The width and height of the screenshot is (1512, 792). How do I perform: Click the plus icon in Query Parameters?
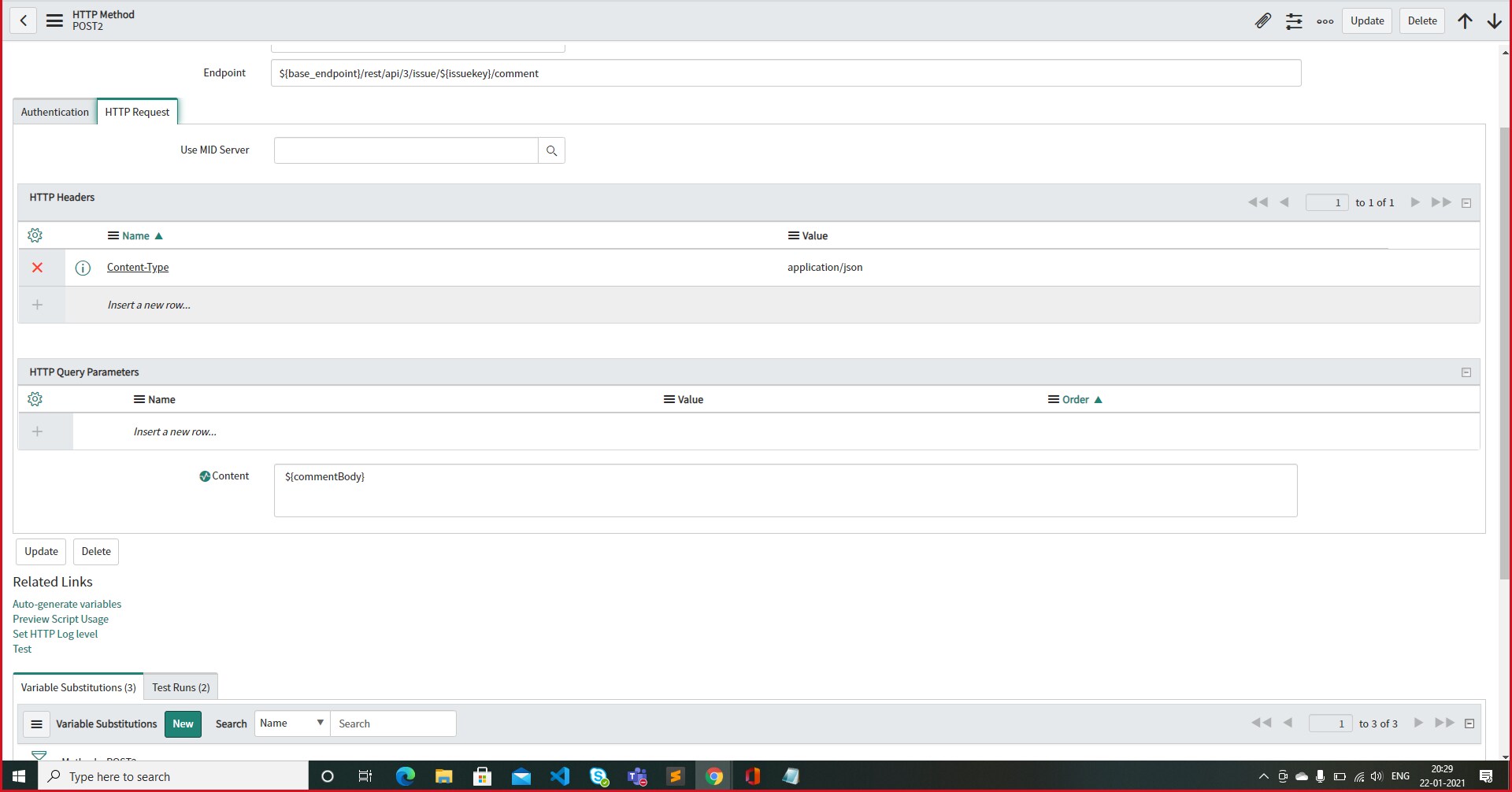point(37,431)
